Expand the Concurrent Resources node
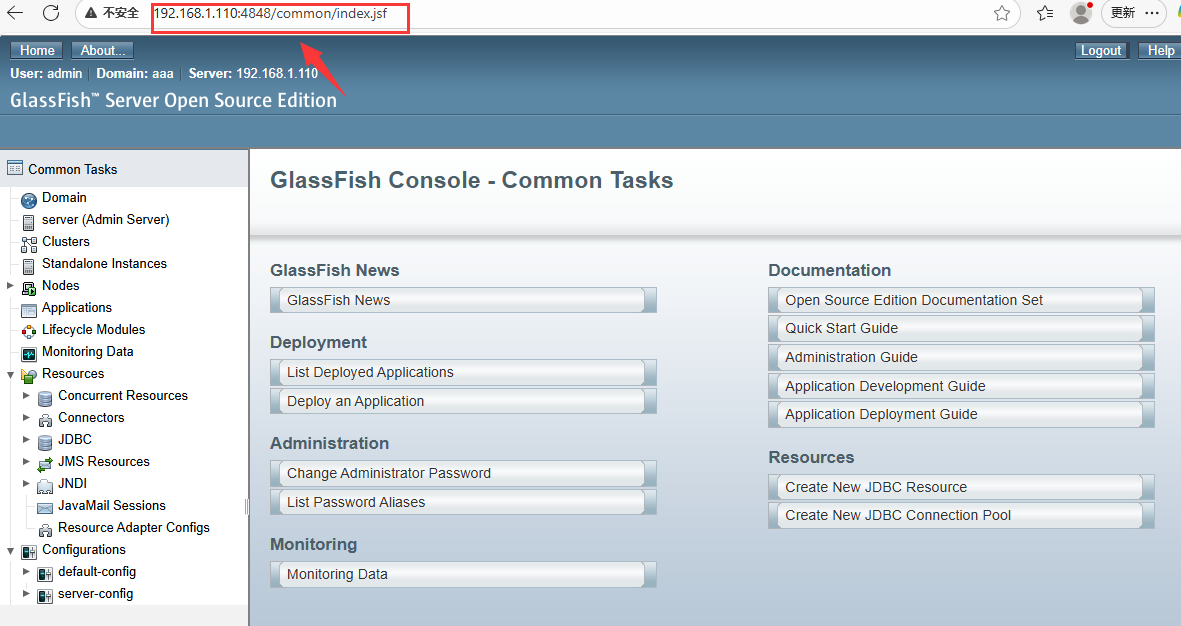The width and height of the screenshot is (1181, 626). 26,395
